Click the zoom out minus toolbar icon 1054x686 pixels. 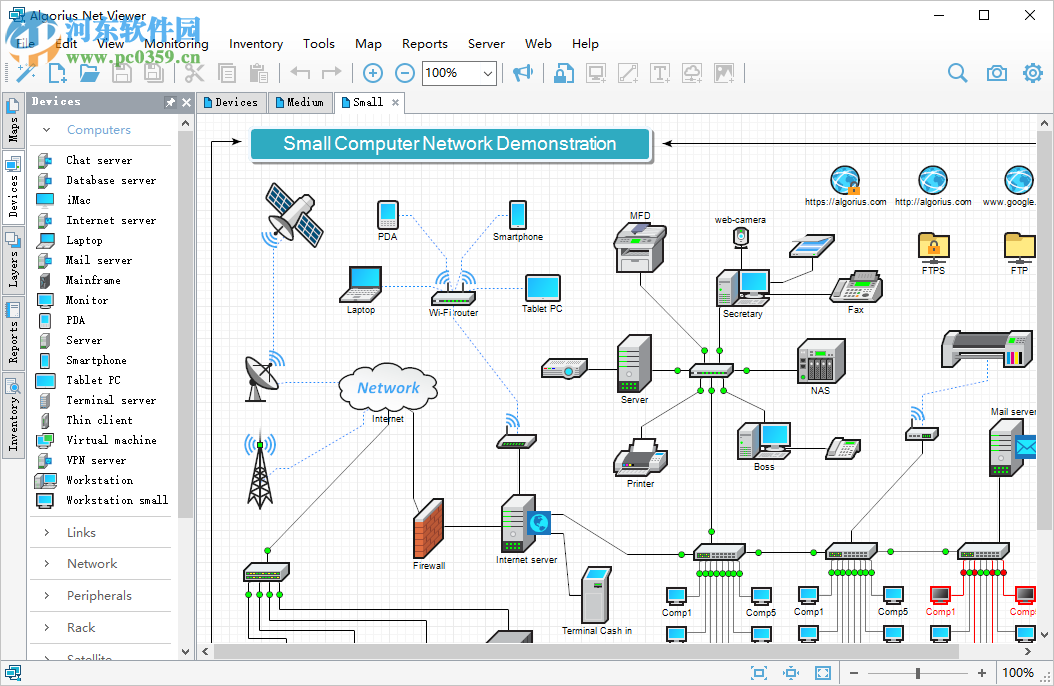click(405, 73)
